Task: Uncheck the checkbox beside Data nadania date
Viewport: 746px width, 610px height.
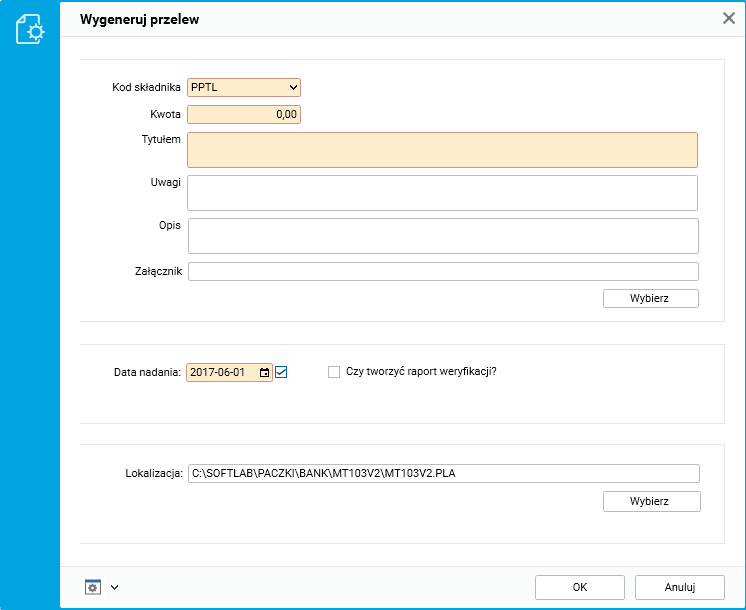Action: pyautogui.click(x=281, y=373)
